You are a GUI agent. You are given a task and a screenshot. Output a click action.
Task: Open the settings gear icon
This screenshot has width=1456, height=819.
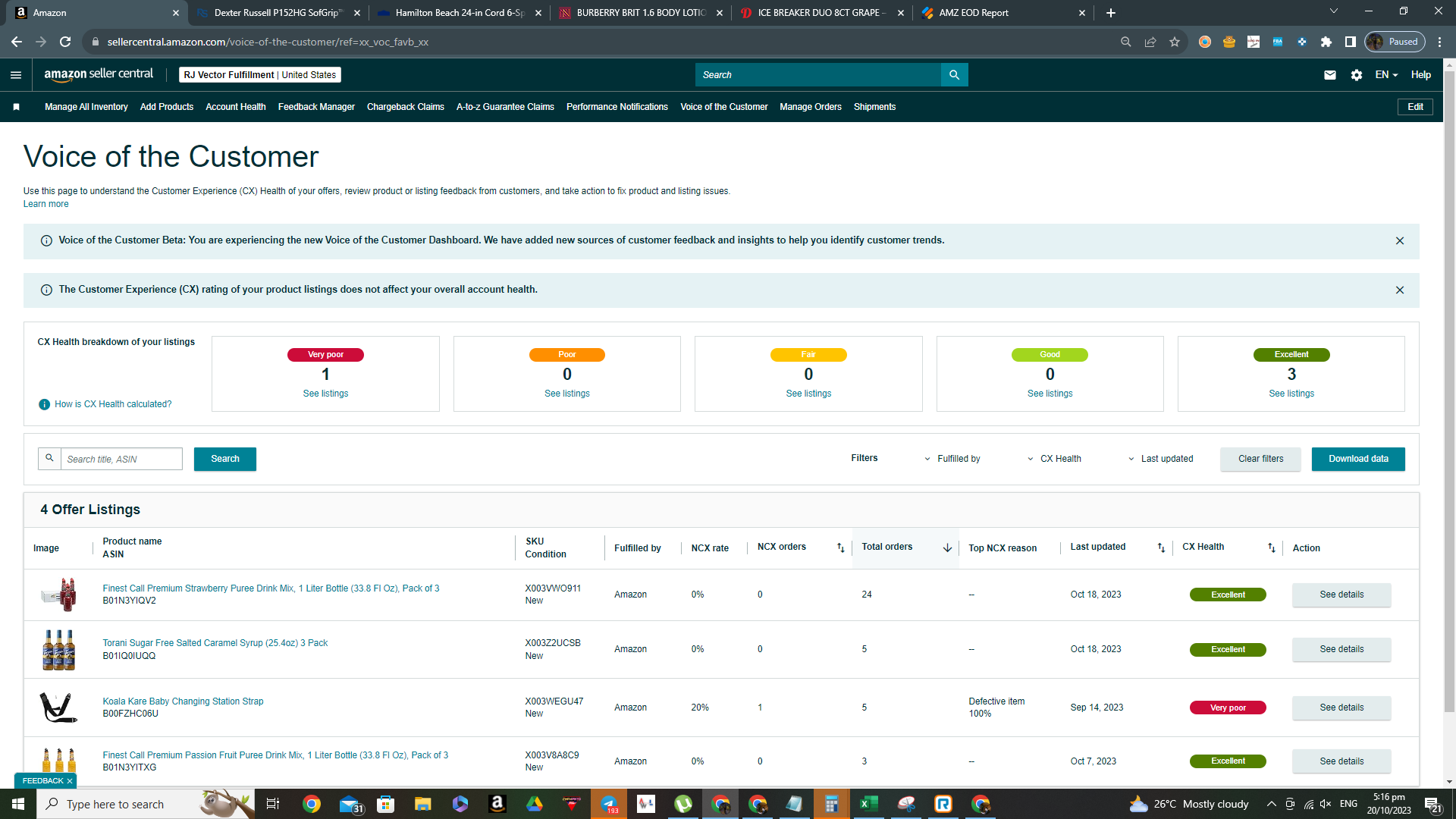click(x=1356, y=74)
